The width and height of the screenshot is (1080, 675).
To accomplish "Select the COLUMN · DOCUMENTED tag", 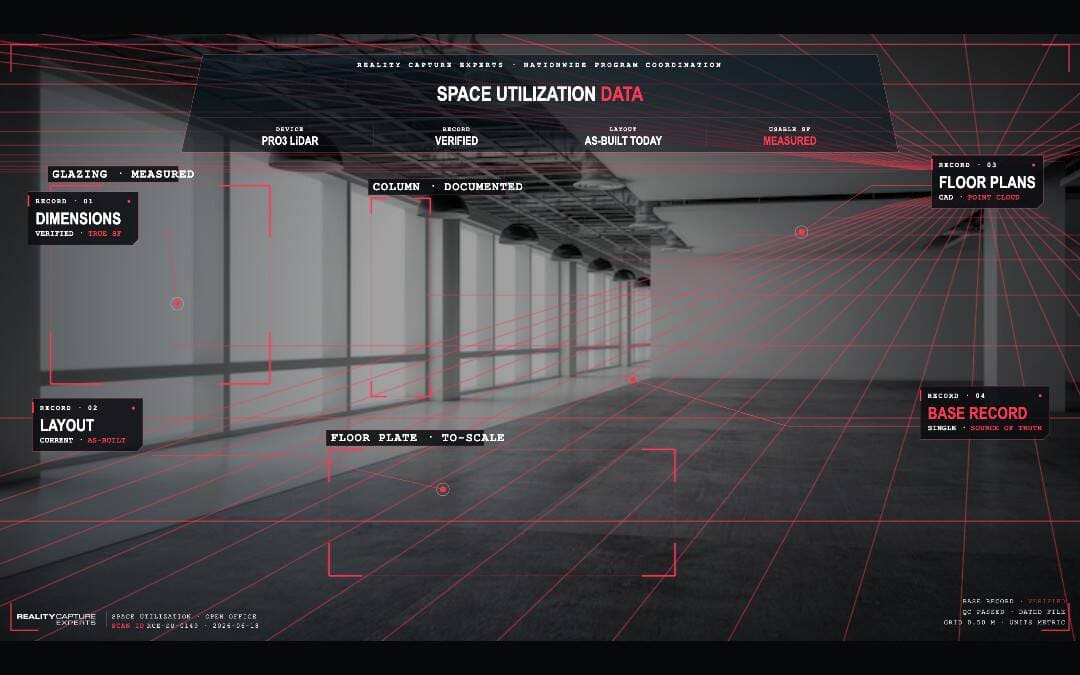I will pyautogui.click(x=447, y=187).
